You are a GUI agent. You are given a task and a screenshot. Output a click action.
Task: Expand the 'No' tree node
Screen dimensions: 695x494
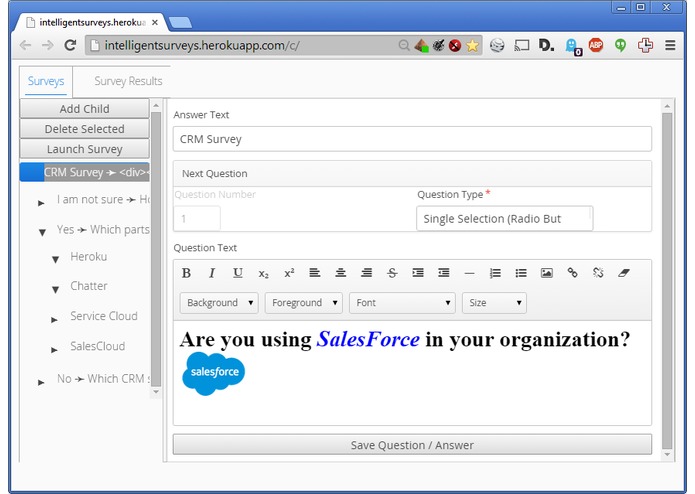pyautogui.click(x=41, y=382)
